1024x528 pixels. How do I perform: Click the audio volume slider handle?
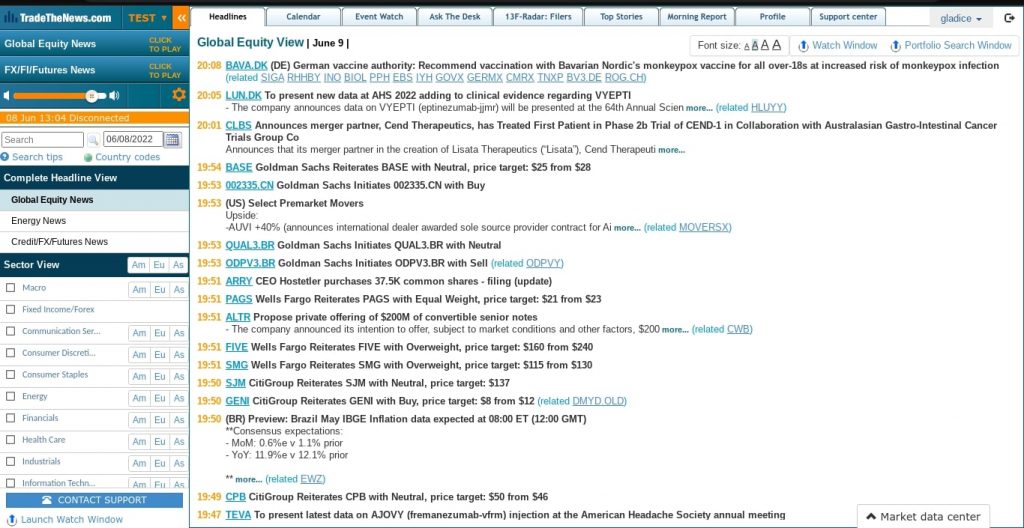(92, 96)
